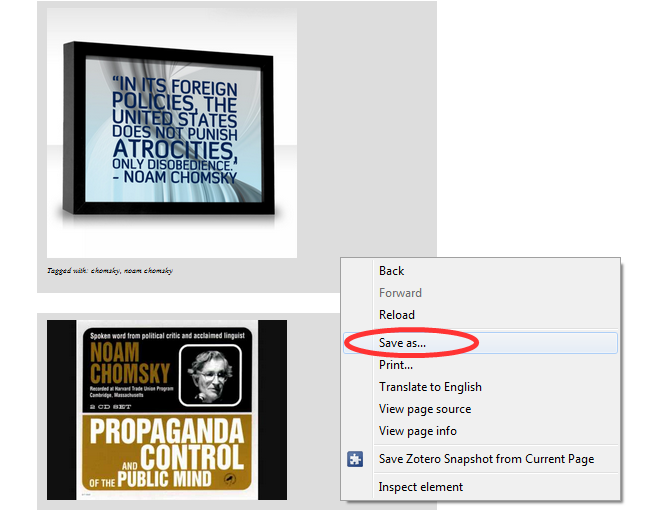Open Print... from the context menu

click(480, 365)
